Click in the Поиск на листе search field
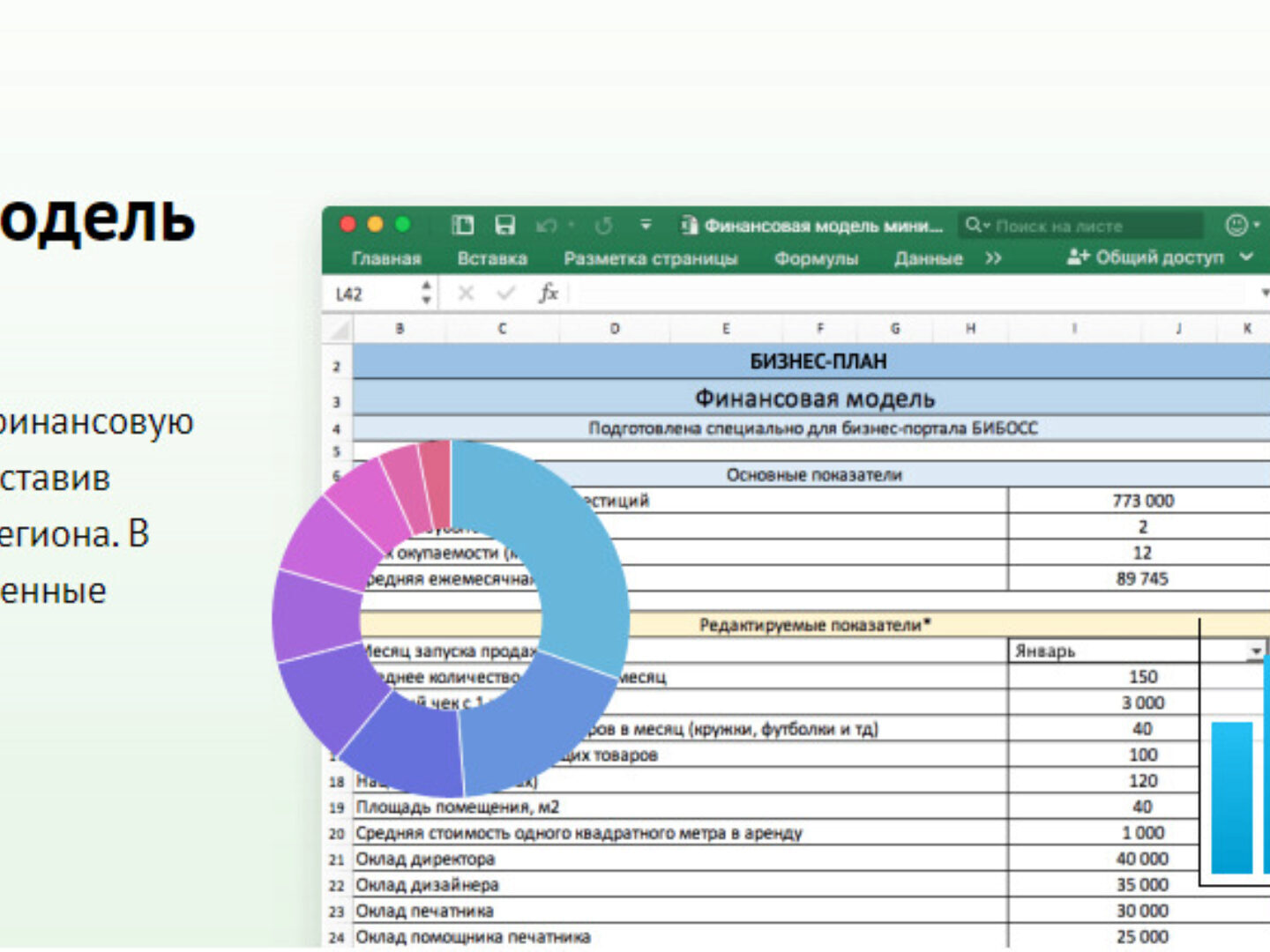 [x=1094, y=227]
